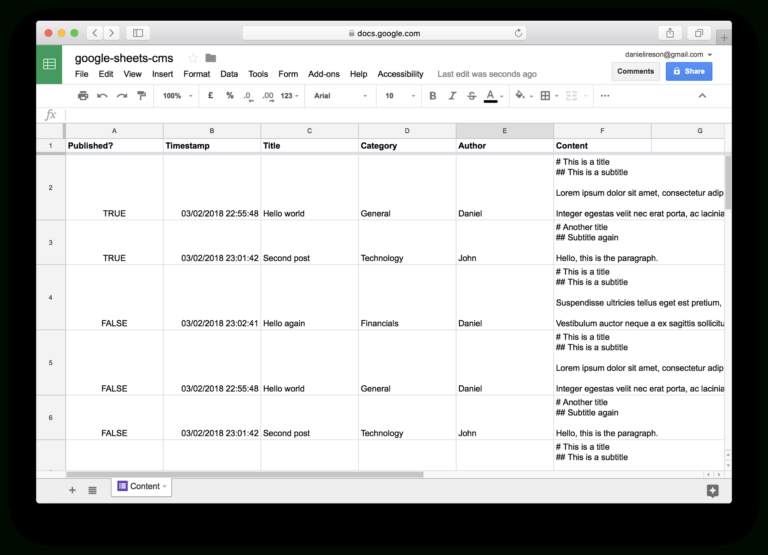Click the Print icon in toolbar
Viewport: 768px width, 555px height.
(x=83, y=96)
